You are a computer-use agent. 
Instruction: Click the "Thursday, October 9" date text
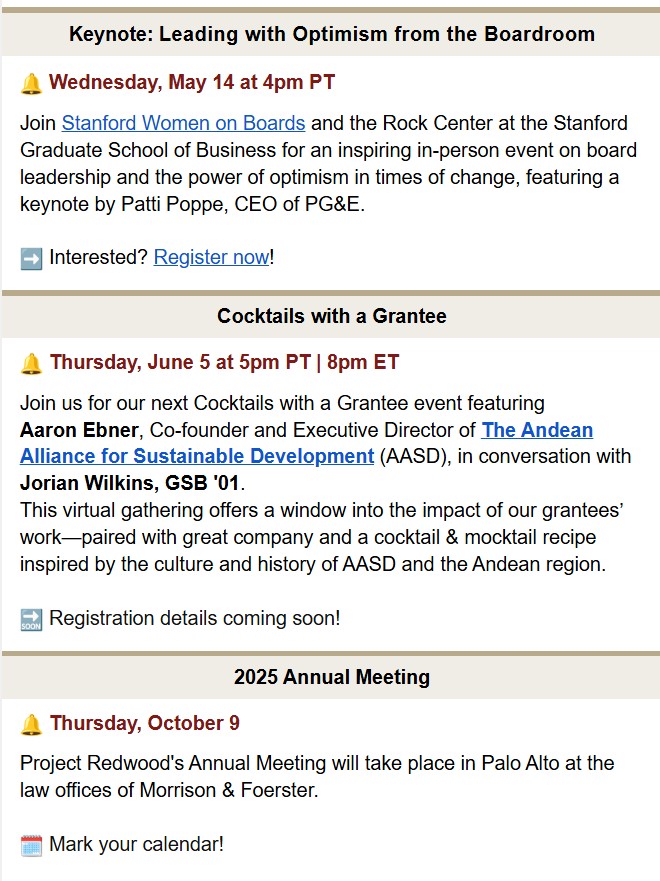(x=144, y=723)
